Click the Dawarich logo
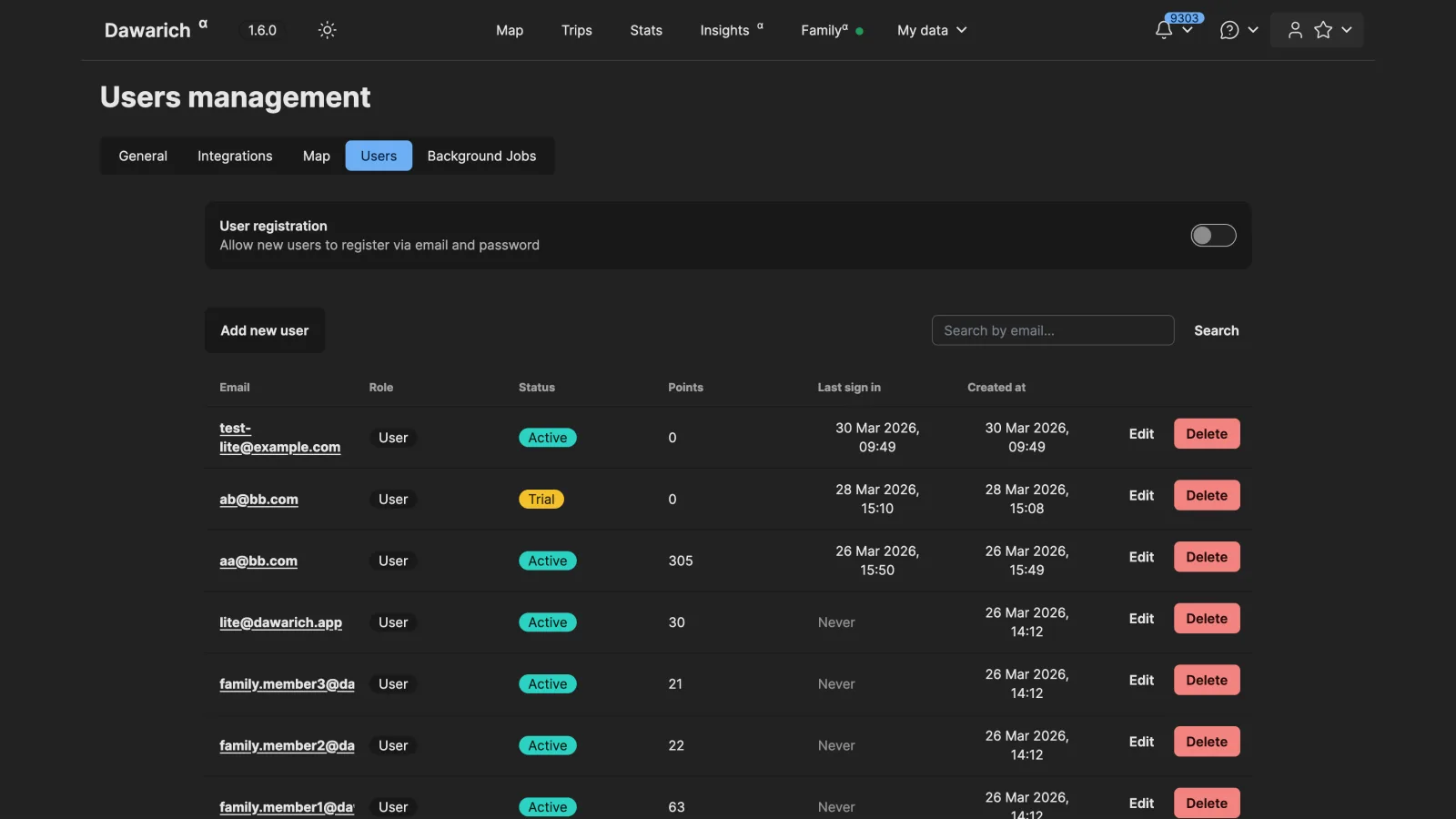Screen dimensions: 1456x819 pos(156,30)
